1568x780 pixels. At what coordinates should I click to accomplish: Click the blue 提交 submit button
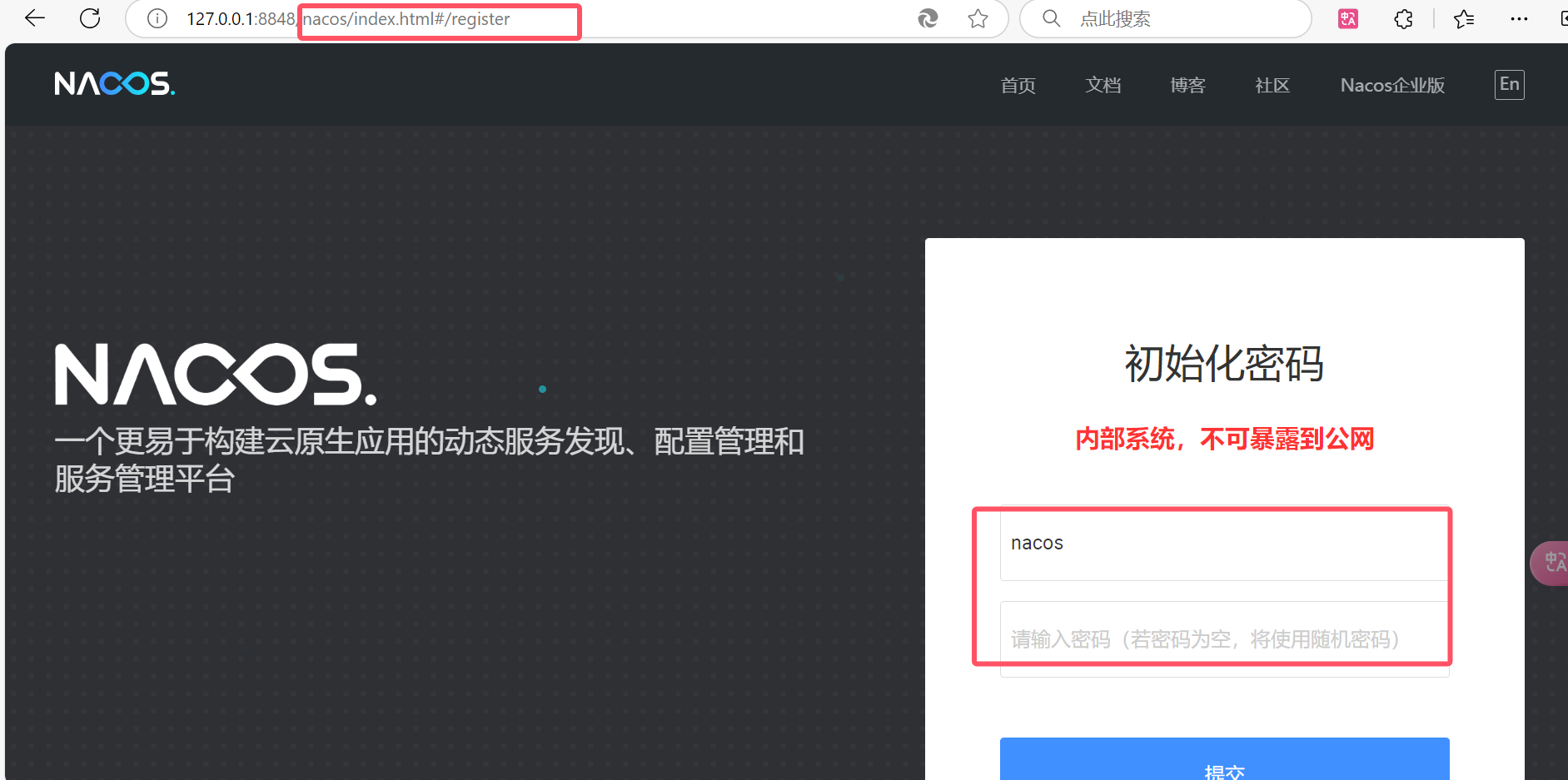1224,758
